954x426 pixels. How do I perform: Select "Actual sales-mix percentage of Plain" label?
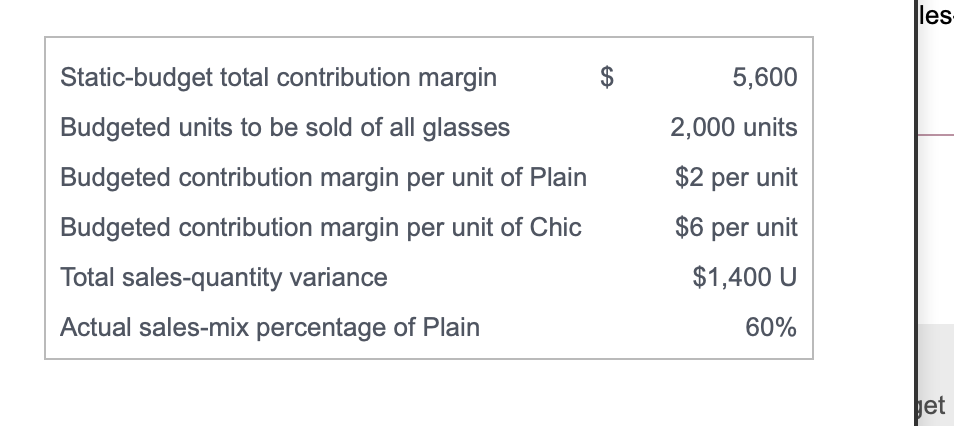270,327
